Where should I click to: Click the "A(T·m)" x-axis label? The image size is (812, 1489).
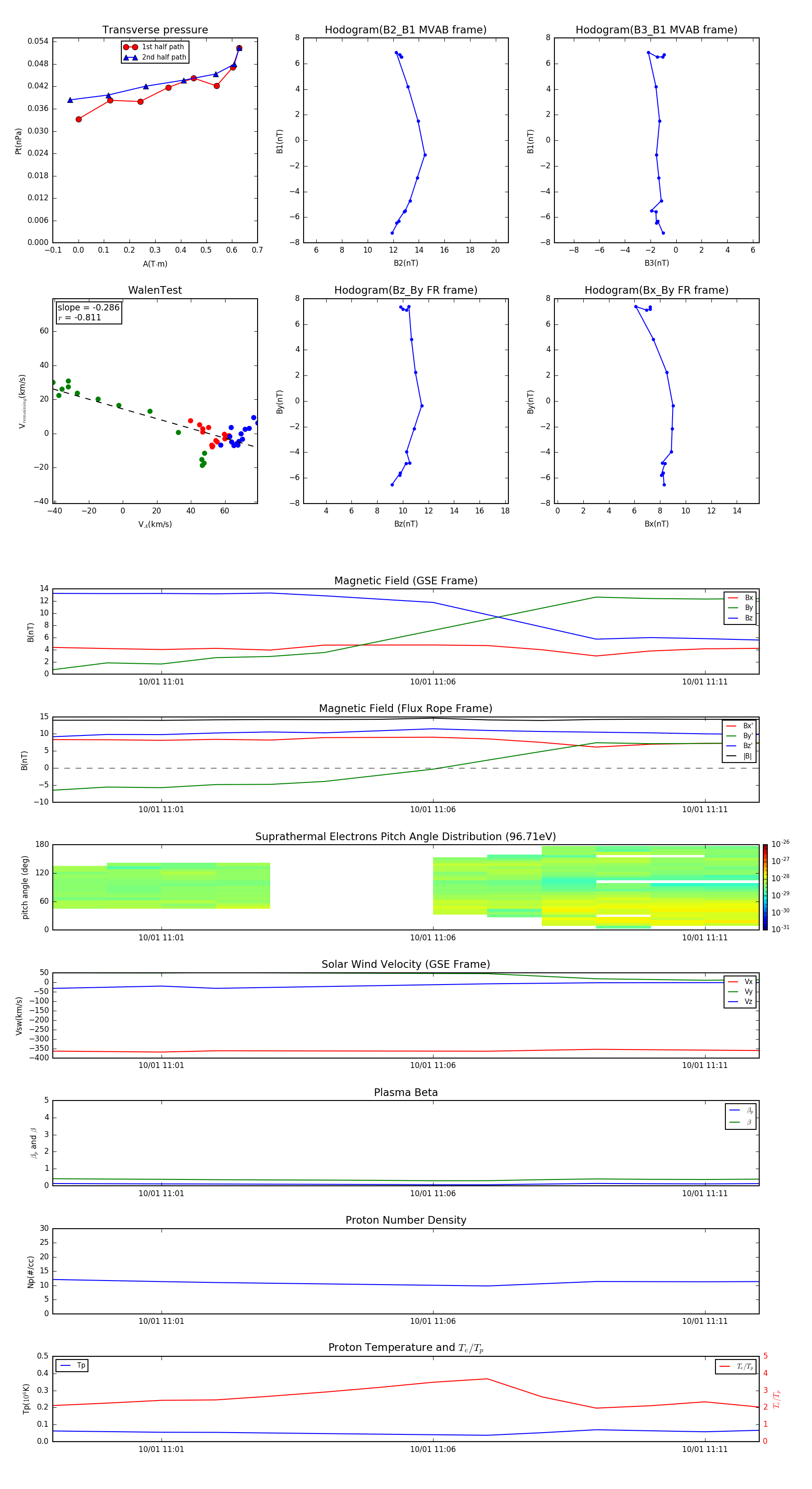click(155, 264)
